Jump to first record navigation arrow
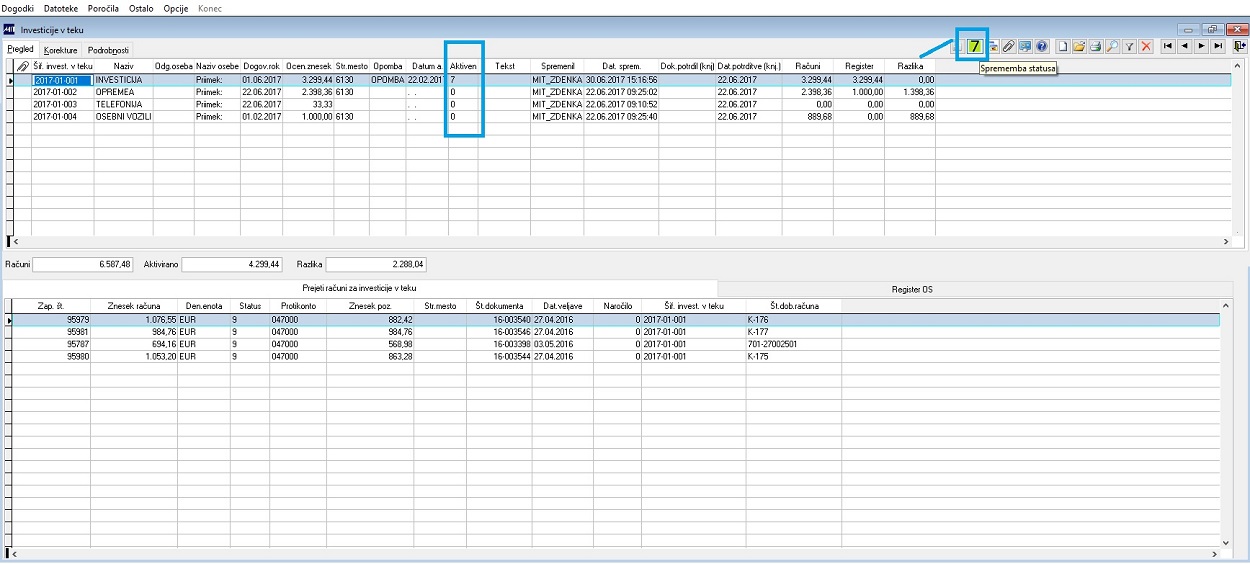Screen dimensions: 1250x564 click(1168, 46)
